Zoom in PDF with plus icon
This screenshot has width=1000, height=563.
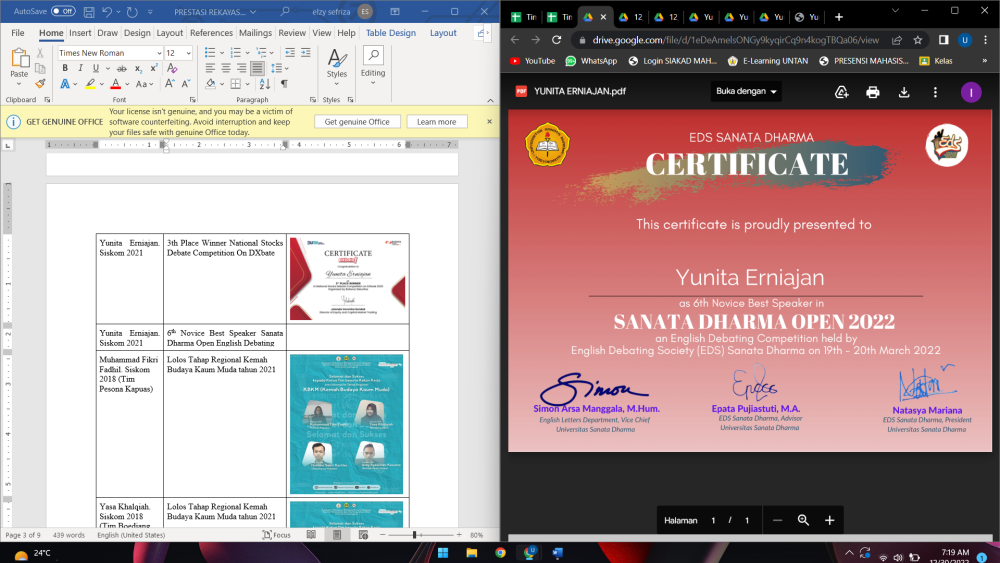coord(829,520)
